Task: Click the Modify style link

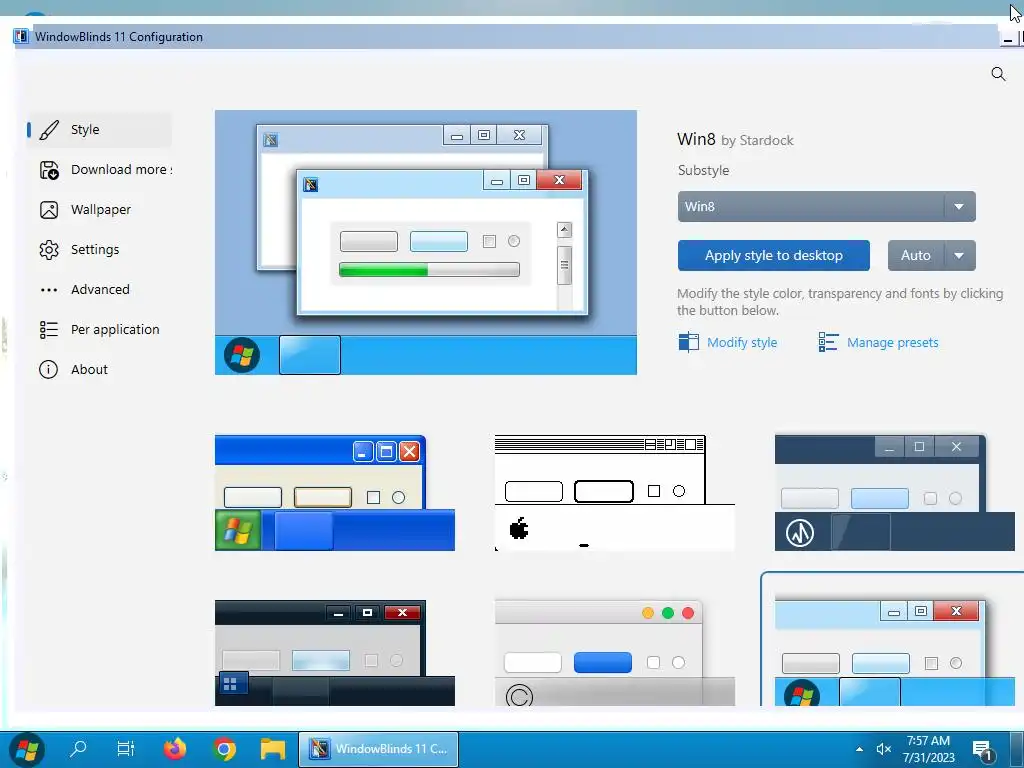Action: coord(742,342)
